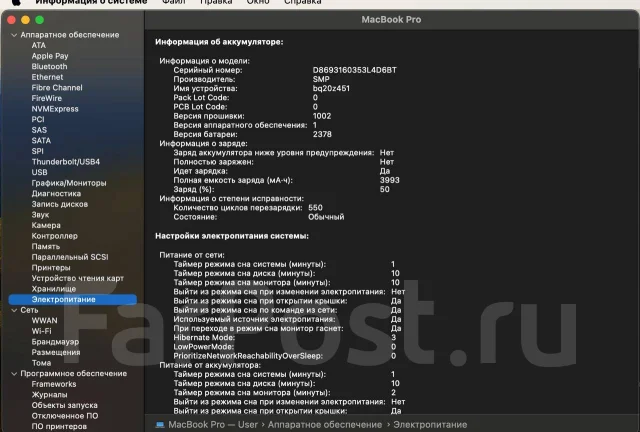Select Ethernet in the sidebar
The image size is (640, 432).
point(47,77)
